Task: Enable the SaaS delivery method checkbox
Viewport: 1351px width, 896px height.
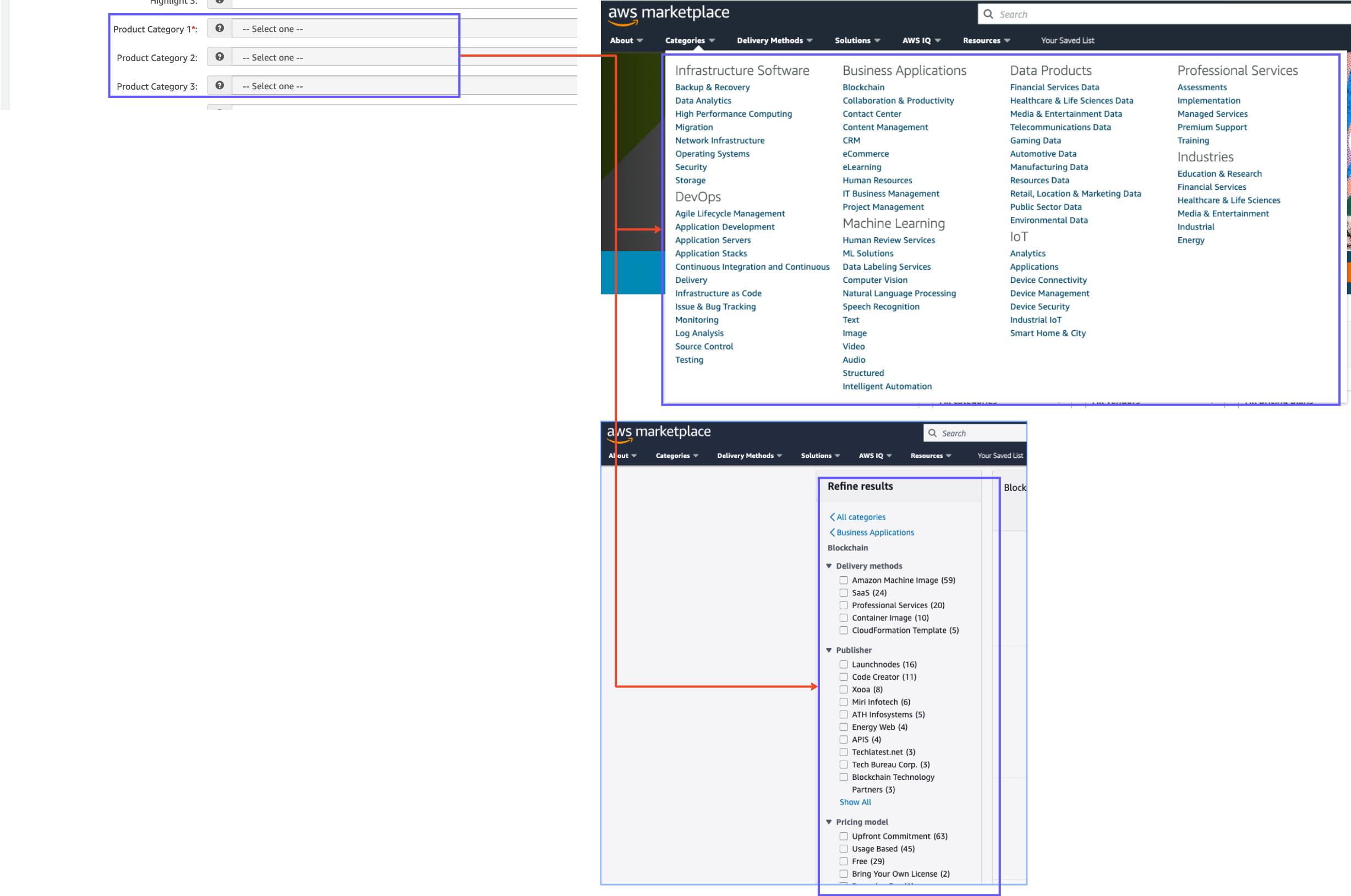Action: point(844,593)
